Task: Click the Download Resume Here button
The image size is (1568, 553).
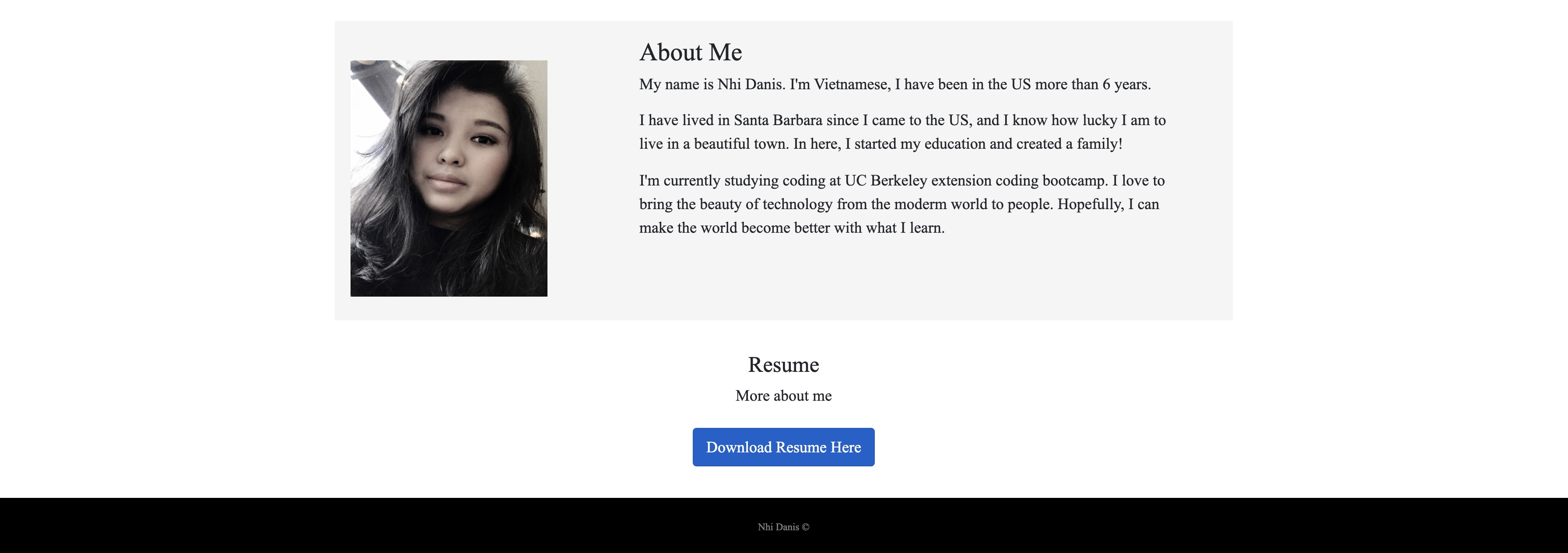Action: pos(783,447)
